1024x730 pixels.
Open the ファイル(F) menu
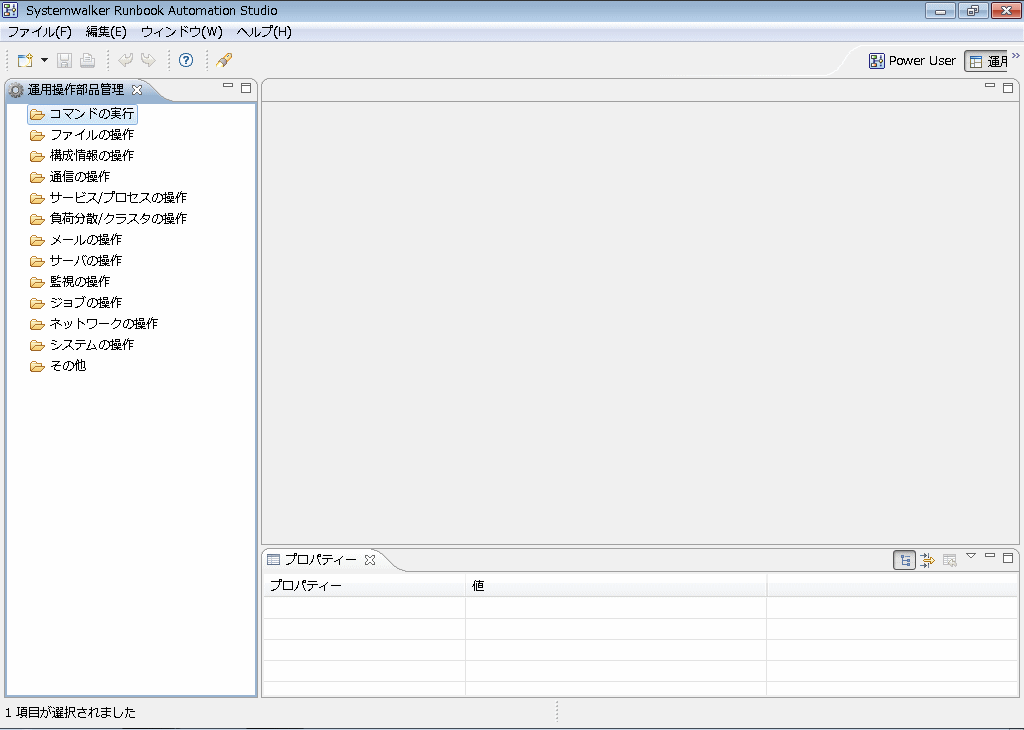coord(39,32)
